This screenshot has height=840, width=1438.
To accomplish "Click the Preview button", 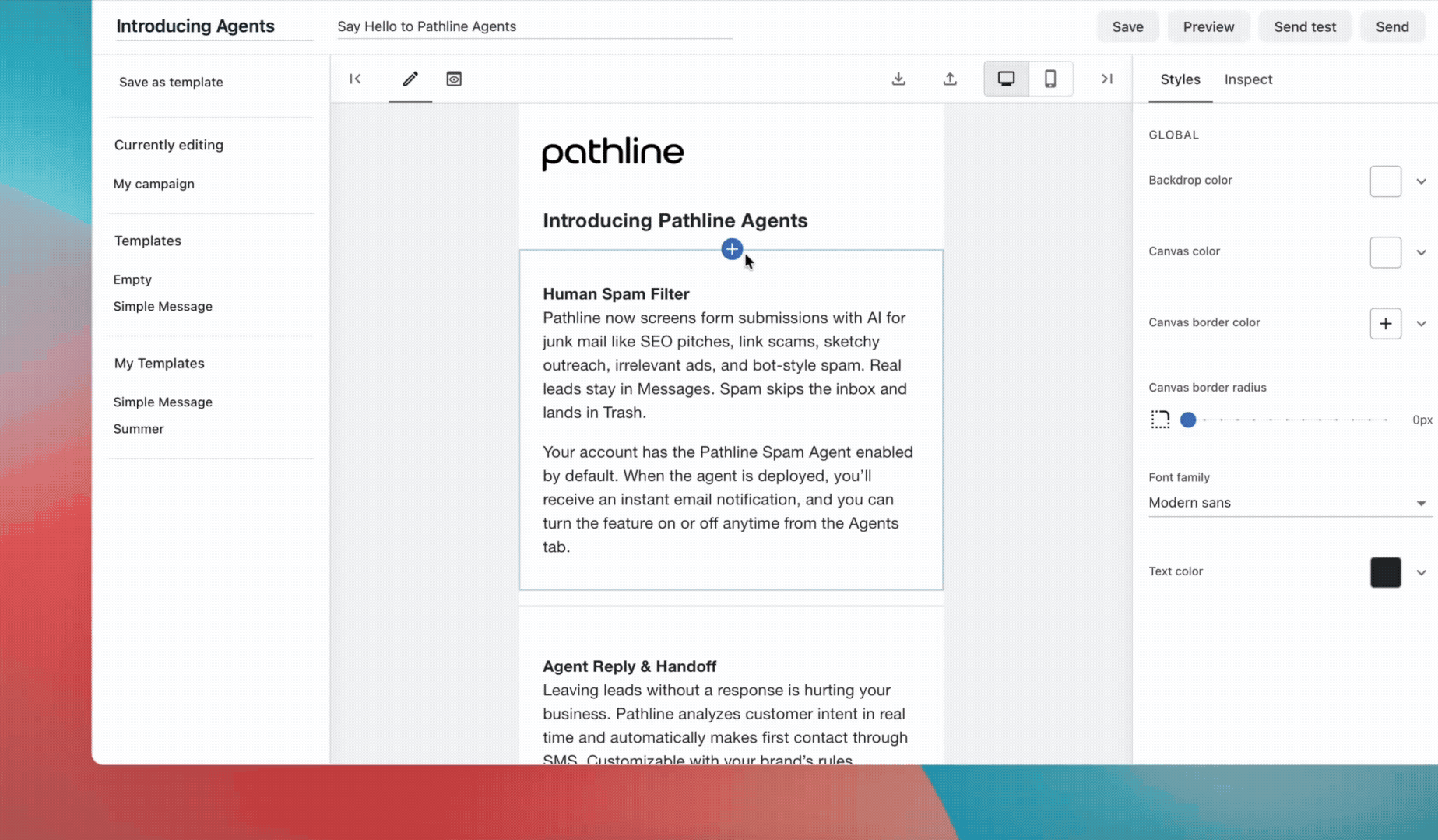I will (x=1208, y=26).
